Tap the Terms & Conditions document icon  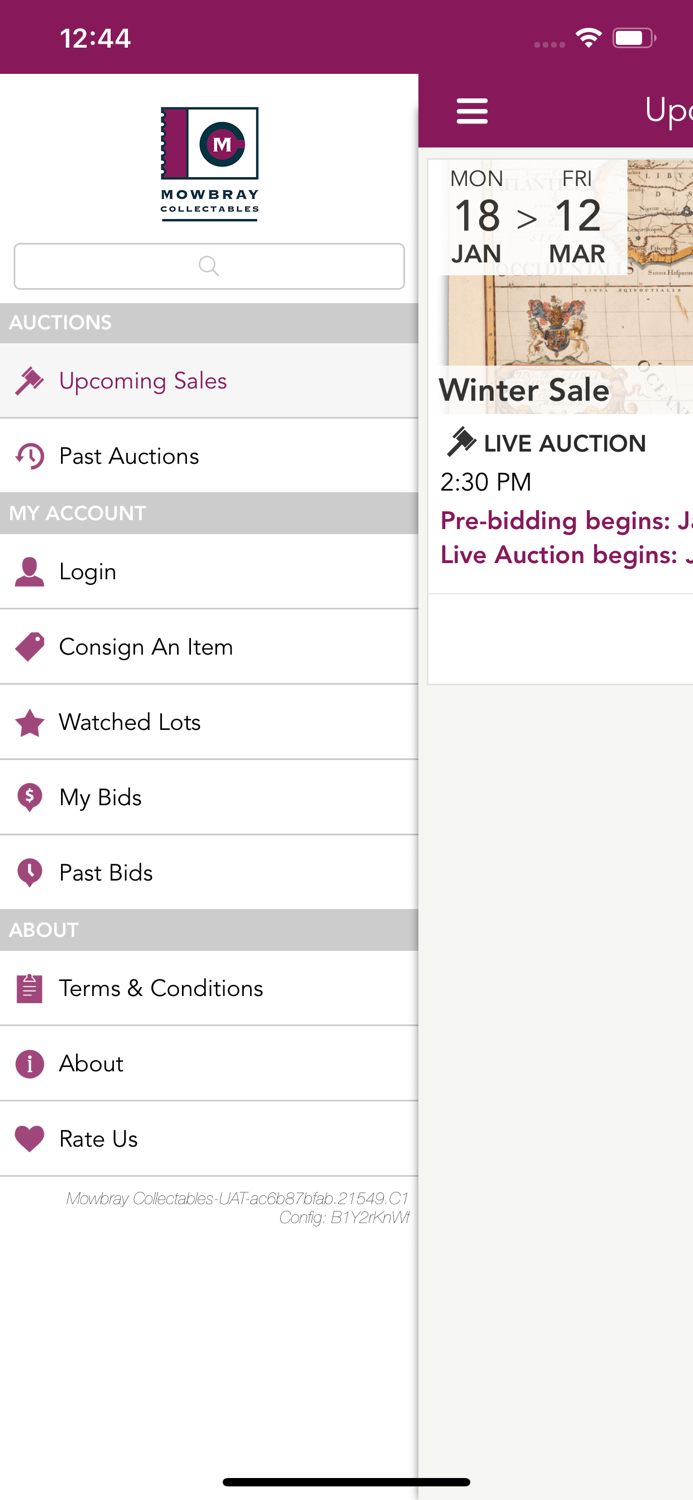(30, 988)
